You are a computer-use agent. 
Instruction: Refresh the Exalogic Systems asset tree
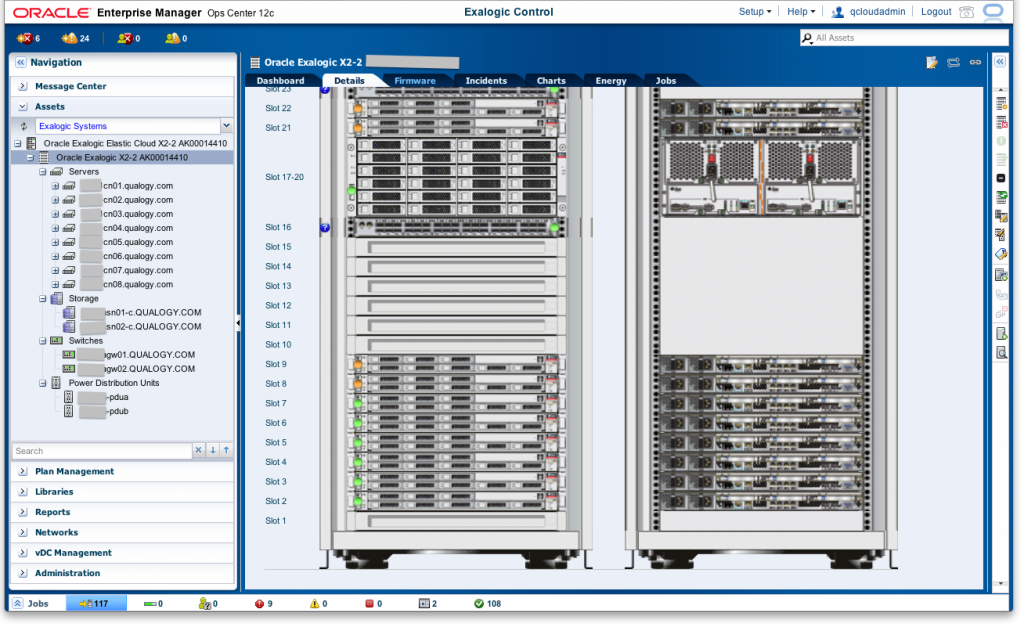[24, 126]
